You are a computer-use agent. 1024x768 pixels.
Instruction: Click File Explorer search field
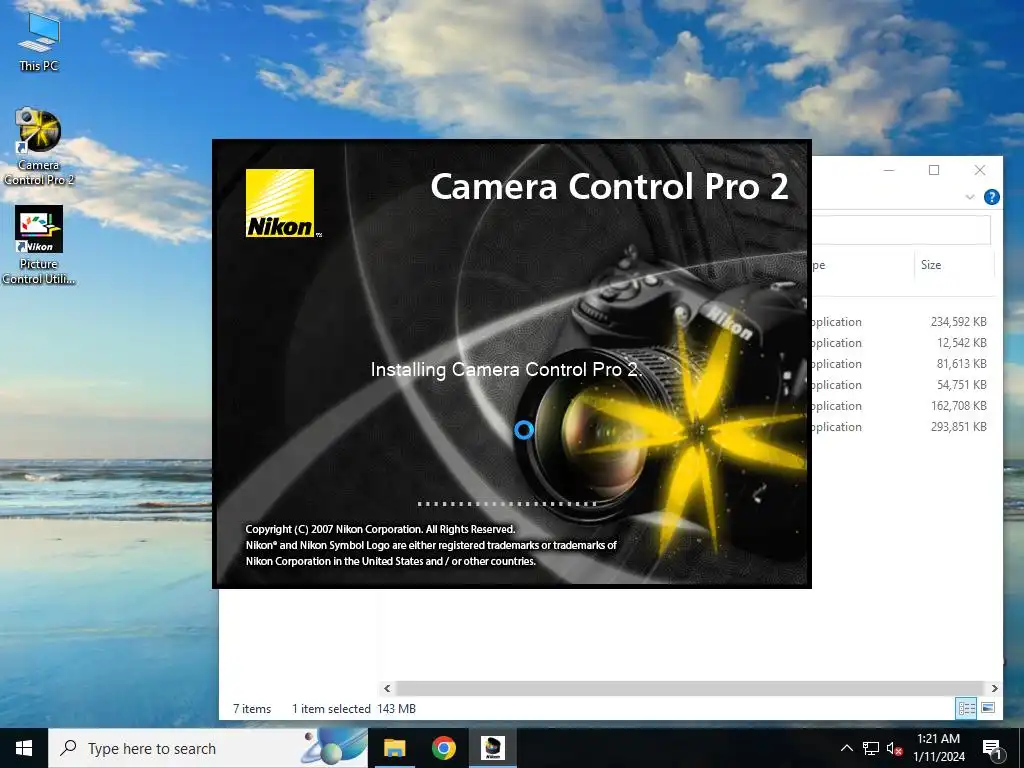(901, 229)
